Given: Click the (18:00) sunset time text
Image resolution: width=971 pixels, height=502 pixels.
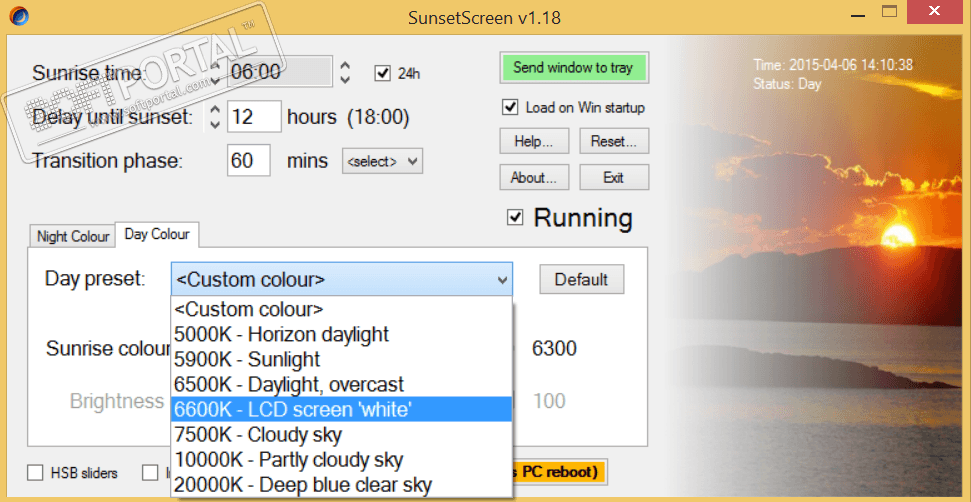Looking at the screenshot, I should [378, 116].
